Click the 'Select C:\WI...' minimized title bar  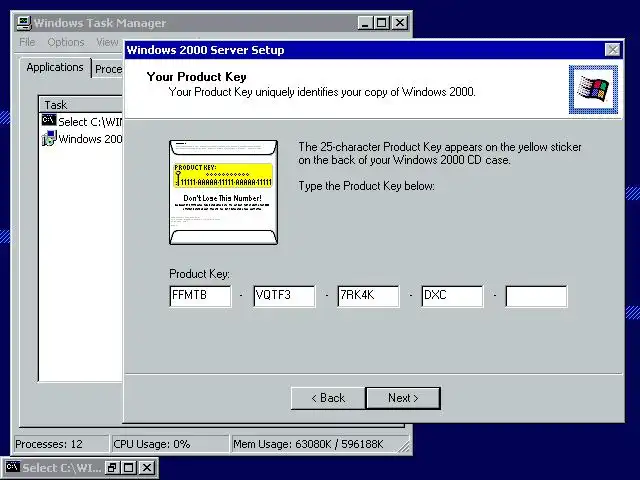62,468
